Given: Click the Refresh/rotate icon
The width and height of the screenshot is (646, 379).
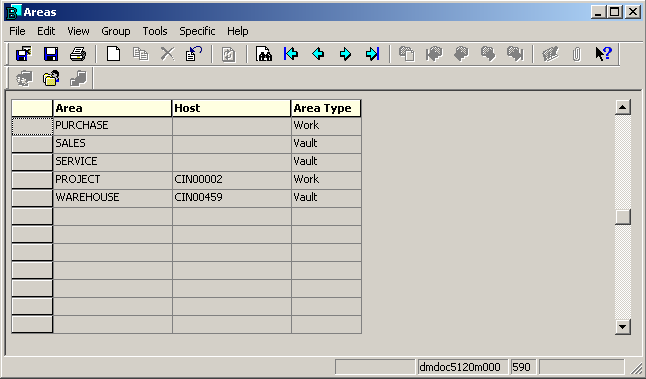Looking at the screenshot, I should tap(228, 54).
